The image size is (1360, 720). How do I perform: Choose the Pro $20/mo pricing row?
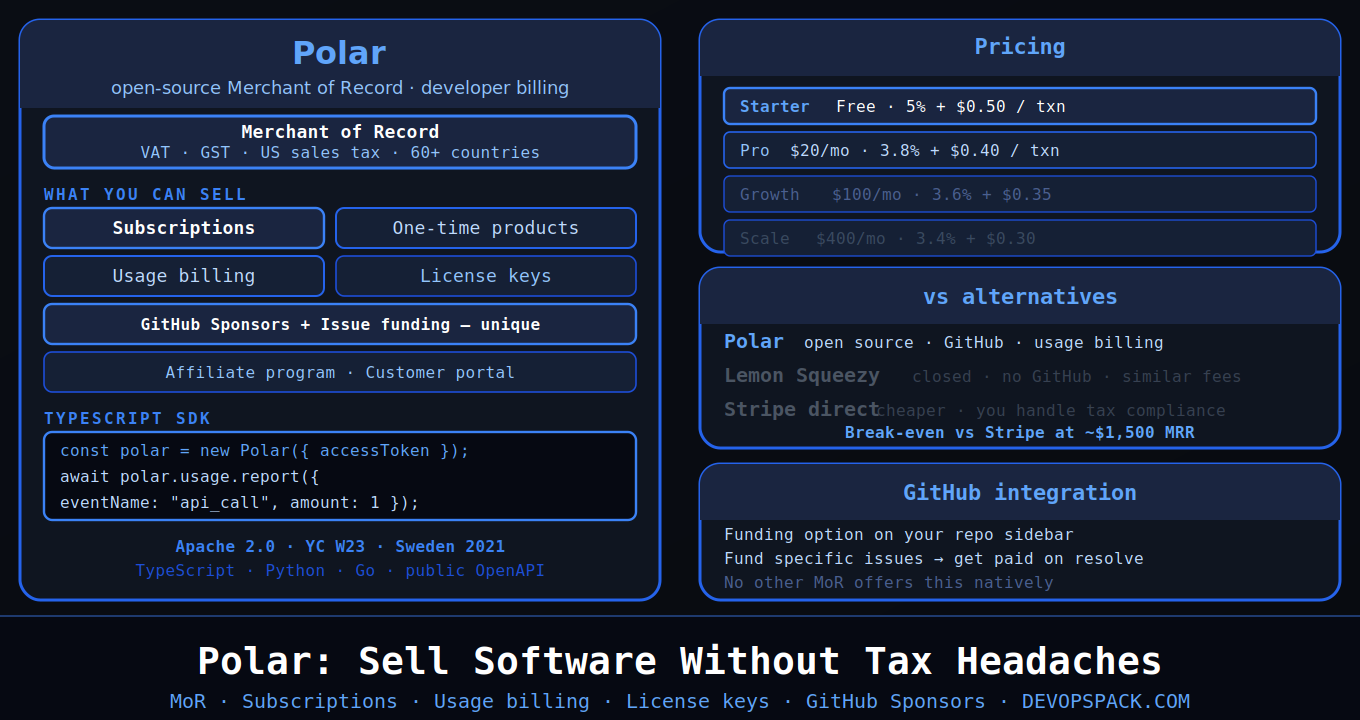point(1020,150)
